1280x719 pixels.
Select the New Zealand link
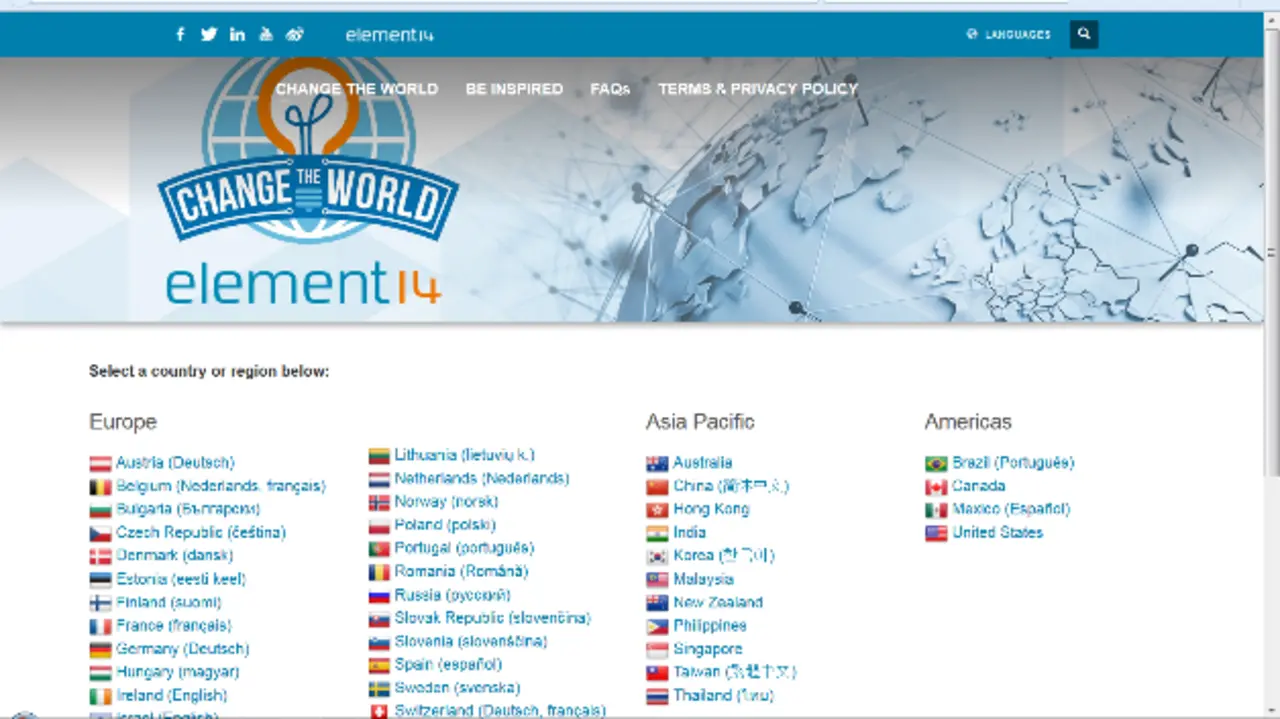(x=718, y=602)
